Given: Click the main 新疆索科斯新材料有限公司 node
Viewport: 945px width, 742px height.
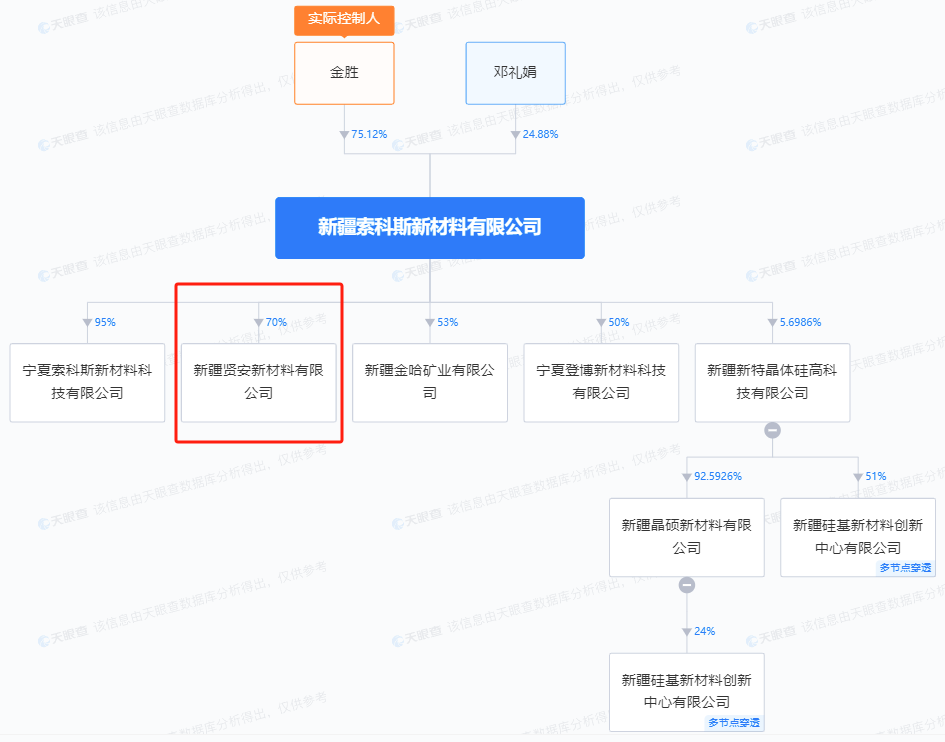Looking at the screenshot, I should 430,228.
